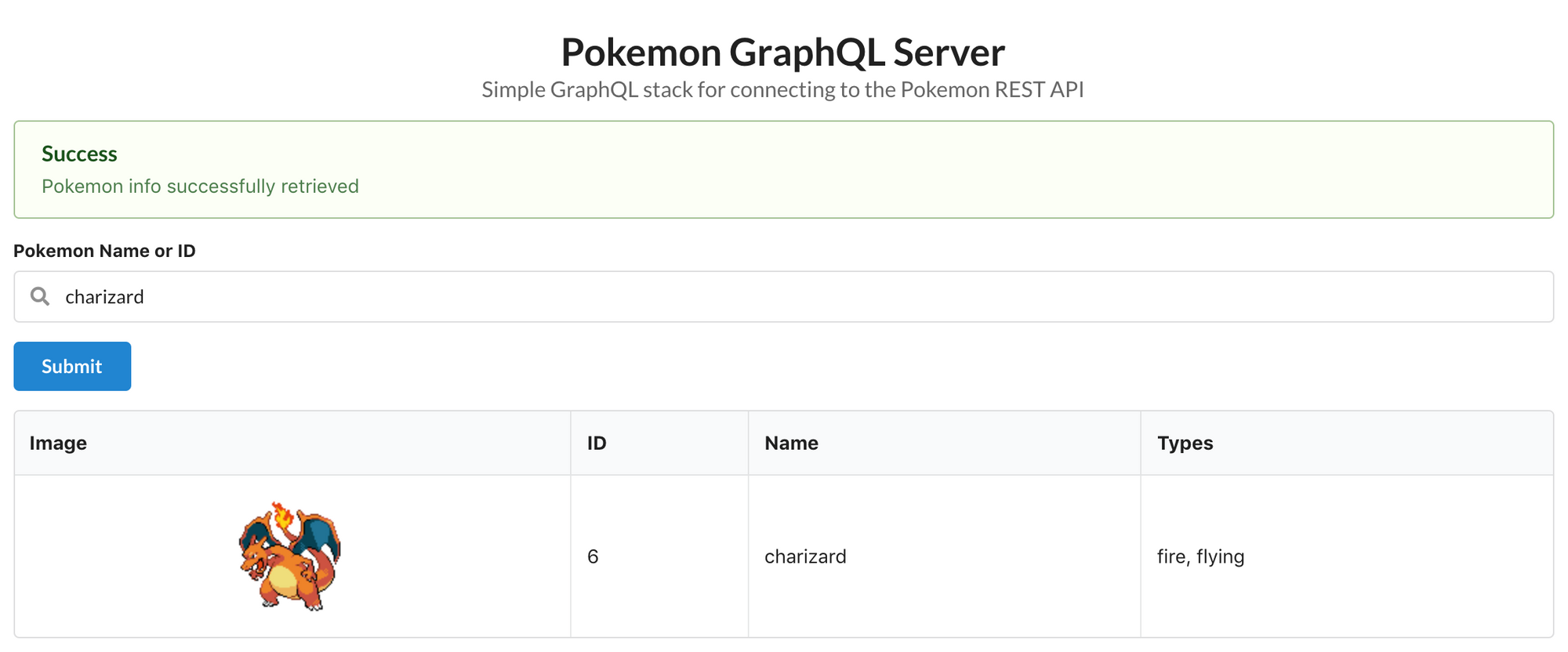Click the Pokemon Name or ID label
The width and height of the screenshot is (1568, 652).
click(x=104, y=251)
